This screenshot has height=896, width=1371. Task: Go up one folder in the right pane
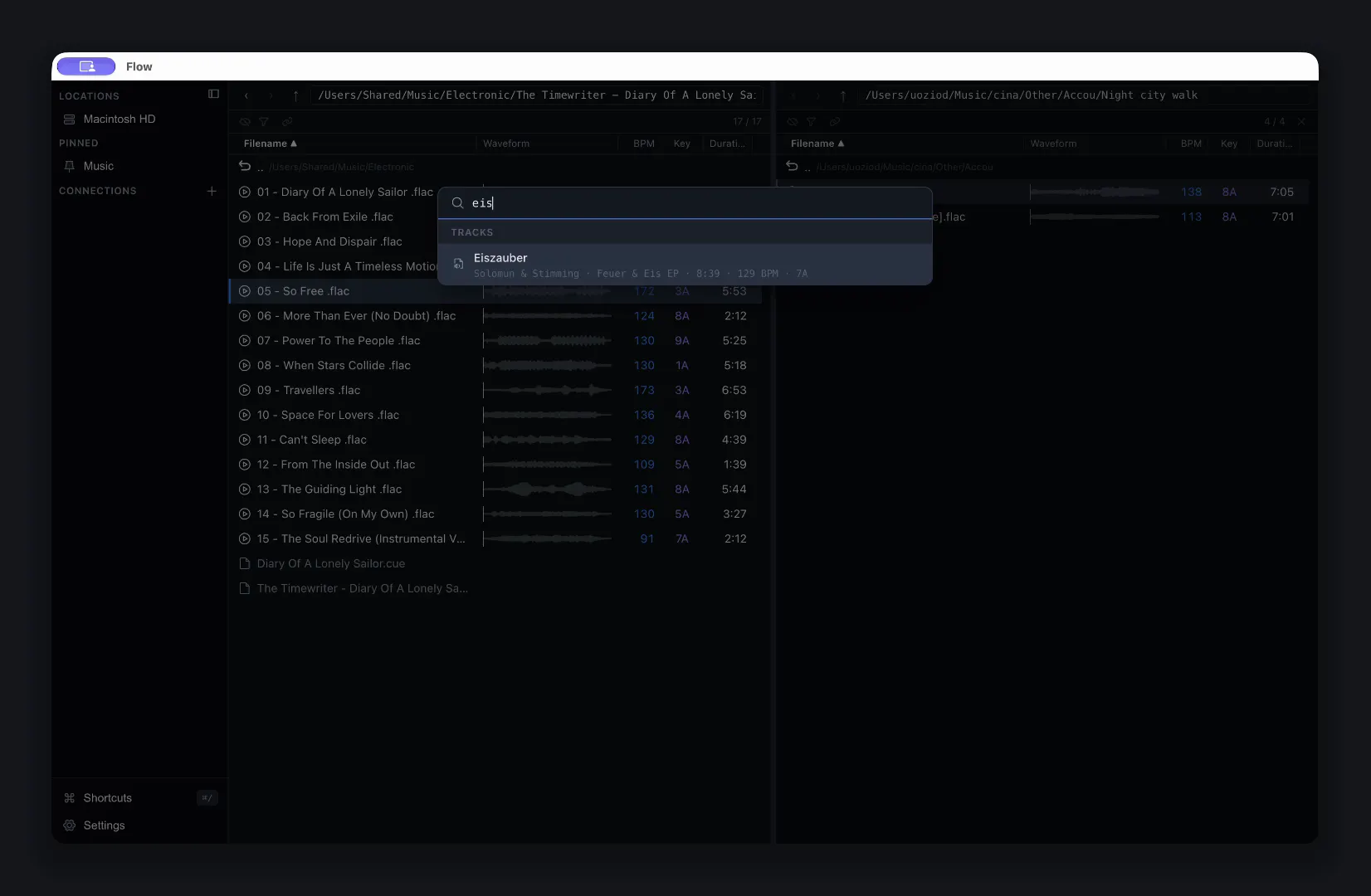[x=843, y=95]
